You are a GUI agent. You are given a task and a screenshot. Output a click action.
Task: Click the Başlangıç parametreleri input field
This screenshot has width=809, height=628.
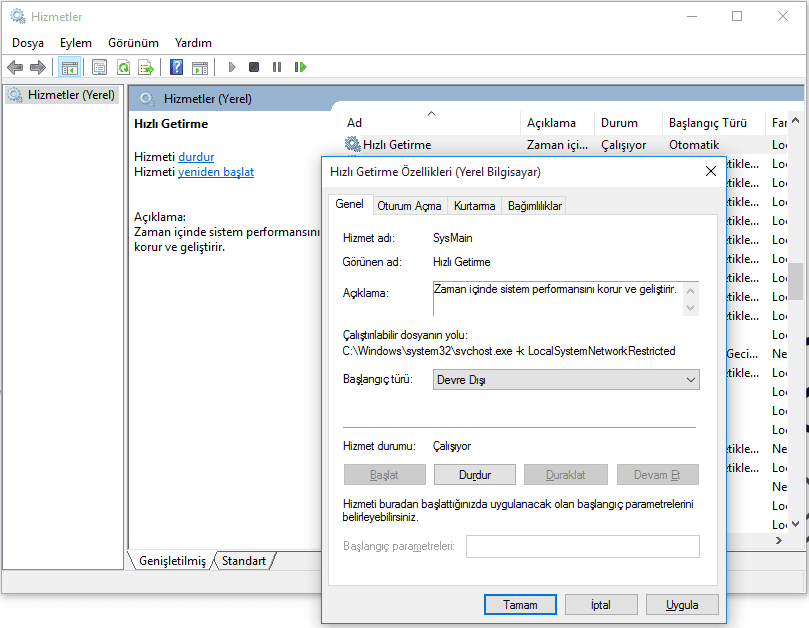583,546
